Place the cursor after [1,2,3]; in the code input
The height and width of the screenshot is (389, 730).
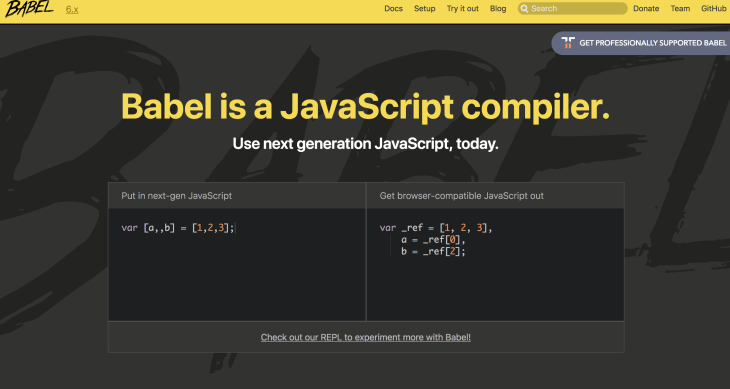[236, 228]
